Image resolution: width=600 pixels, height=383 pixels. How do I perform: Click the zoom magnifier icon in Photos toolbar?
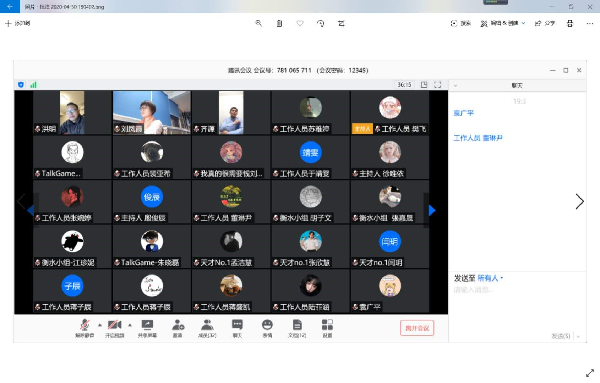coord(259,23)
